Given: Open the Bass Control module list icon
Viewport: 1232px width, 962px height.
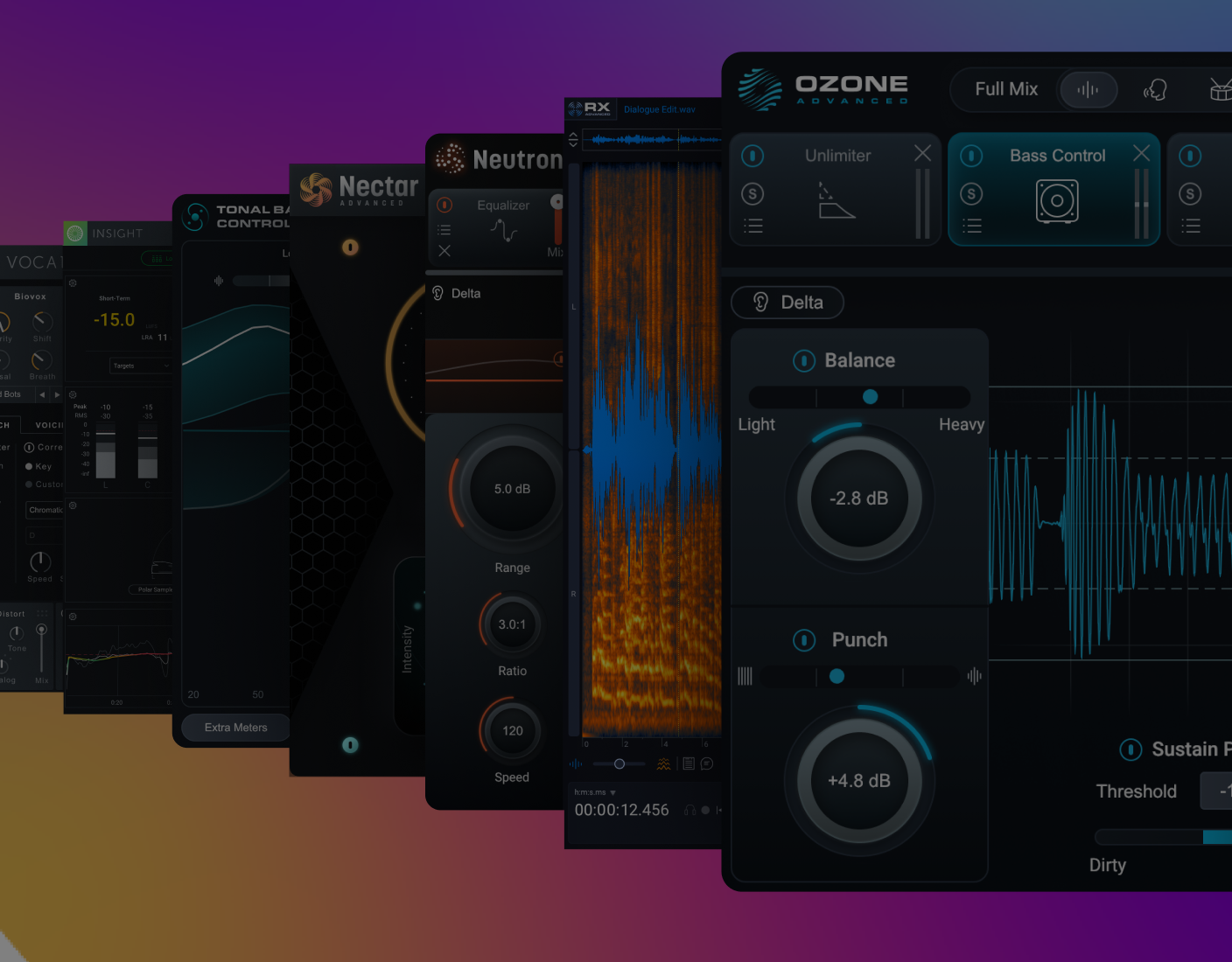Looking at the screenshot, I should 971,227.
